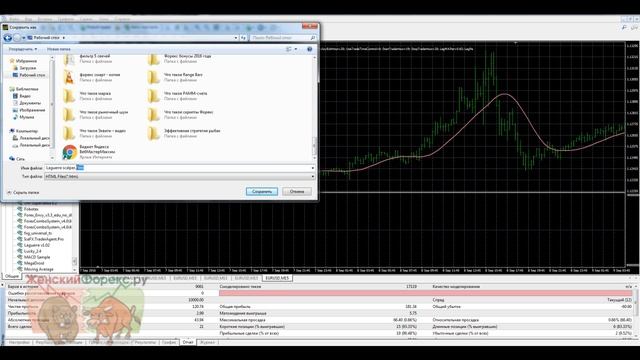
Task: Click the Отмена button
Action: pos(297,191)
